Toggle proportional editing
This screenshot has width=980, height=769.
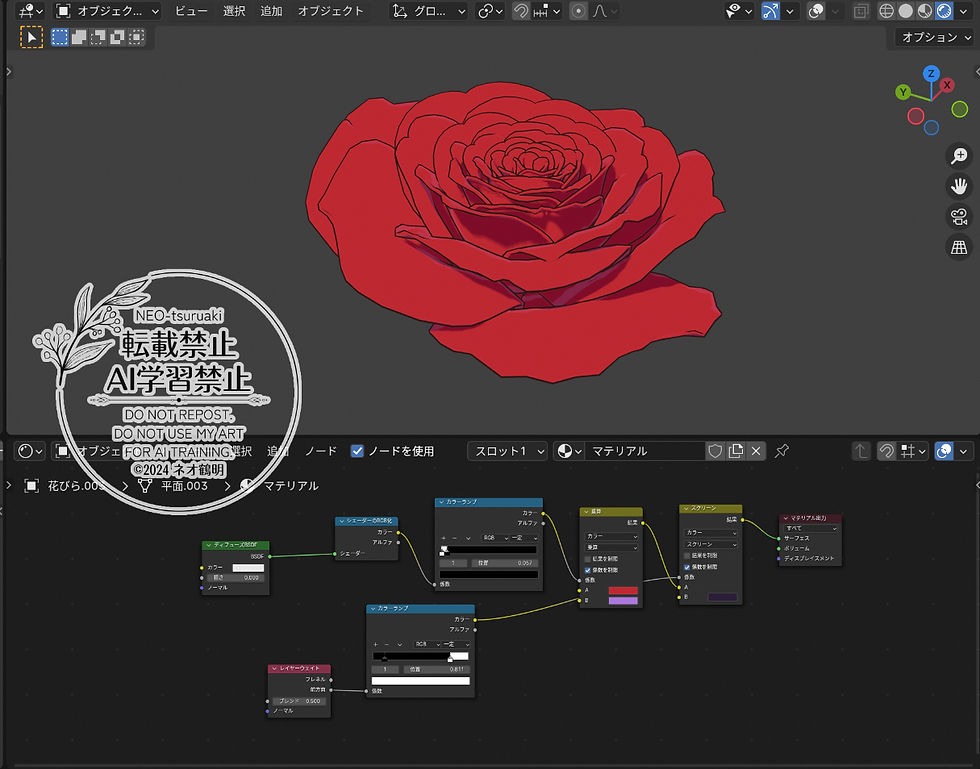[578, 11]
